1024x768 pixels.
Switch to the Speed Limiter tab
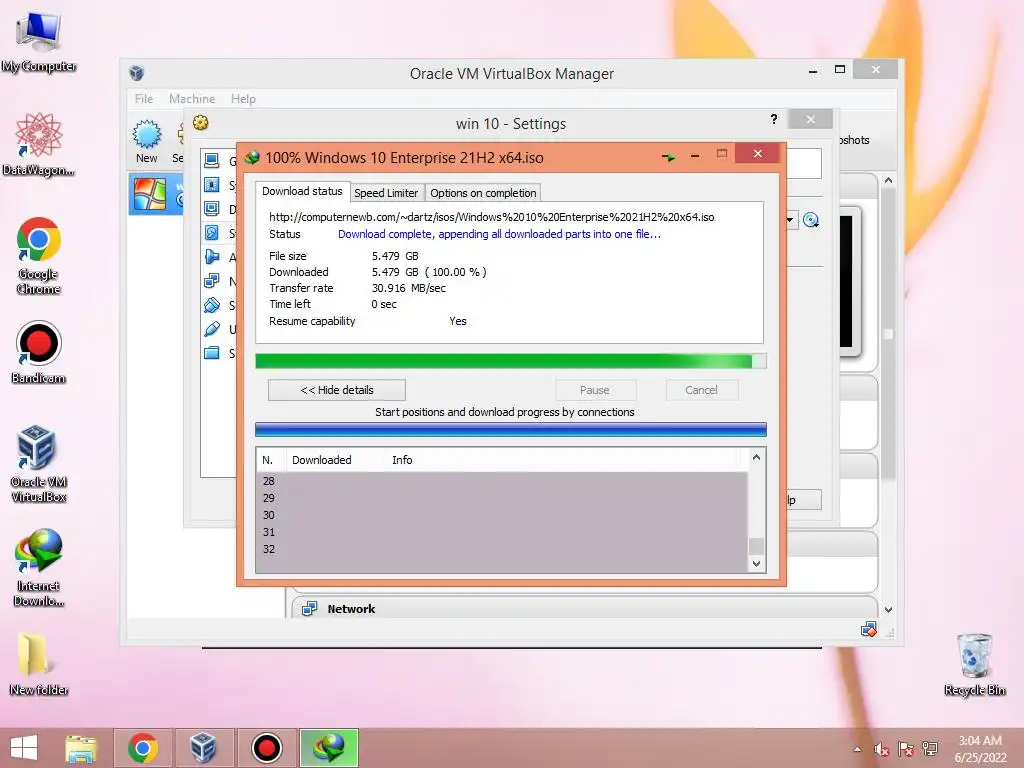[386, 193]
